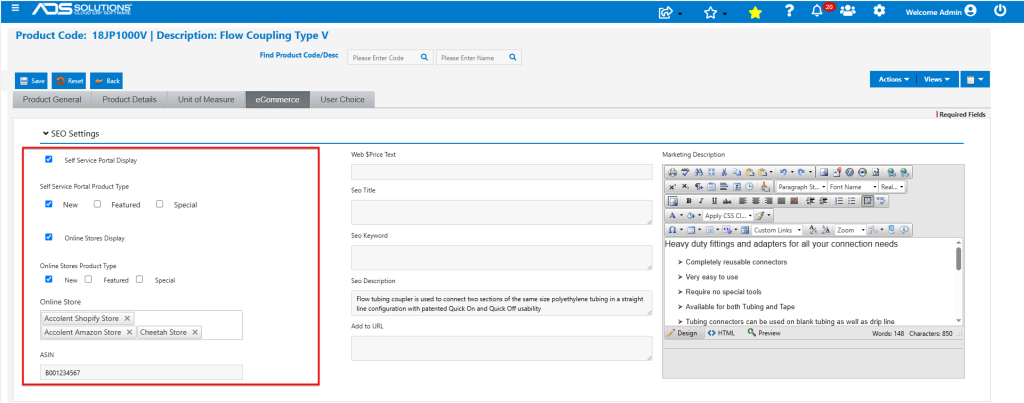Center align text in the editor
Screen dimensions: 1024x403
(756, 201)
